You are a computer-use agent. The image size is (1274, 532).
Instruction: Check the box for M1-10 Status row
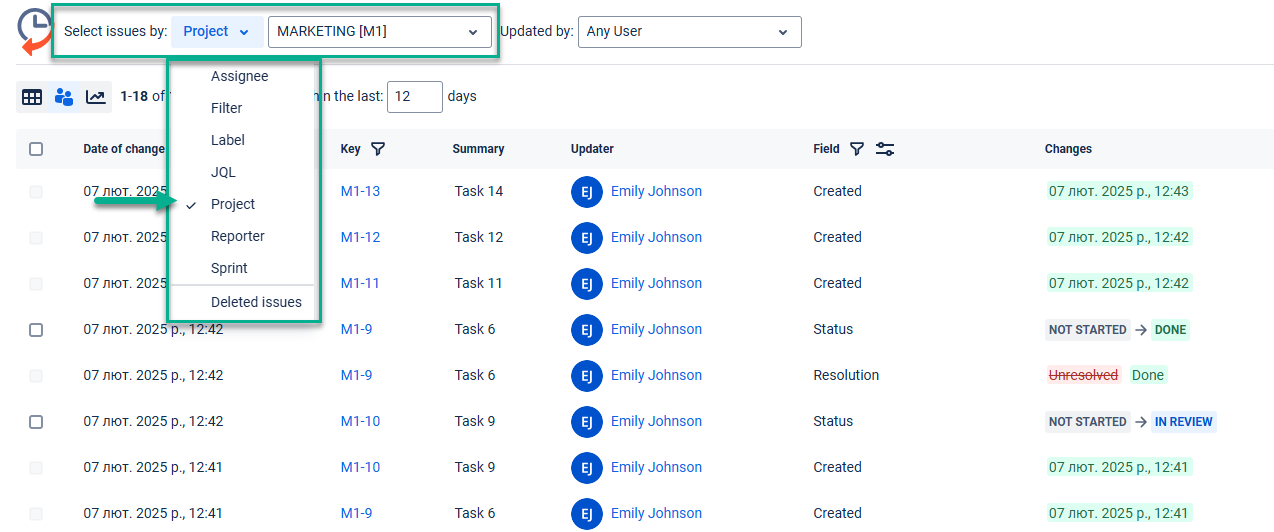tap(36, 422)
